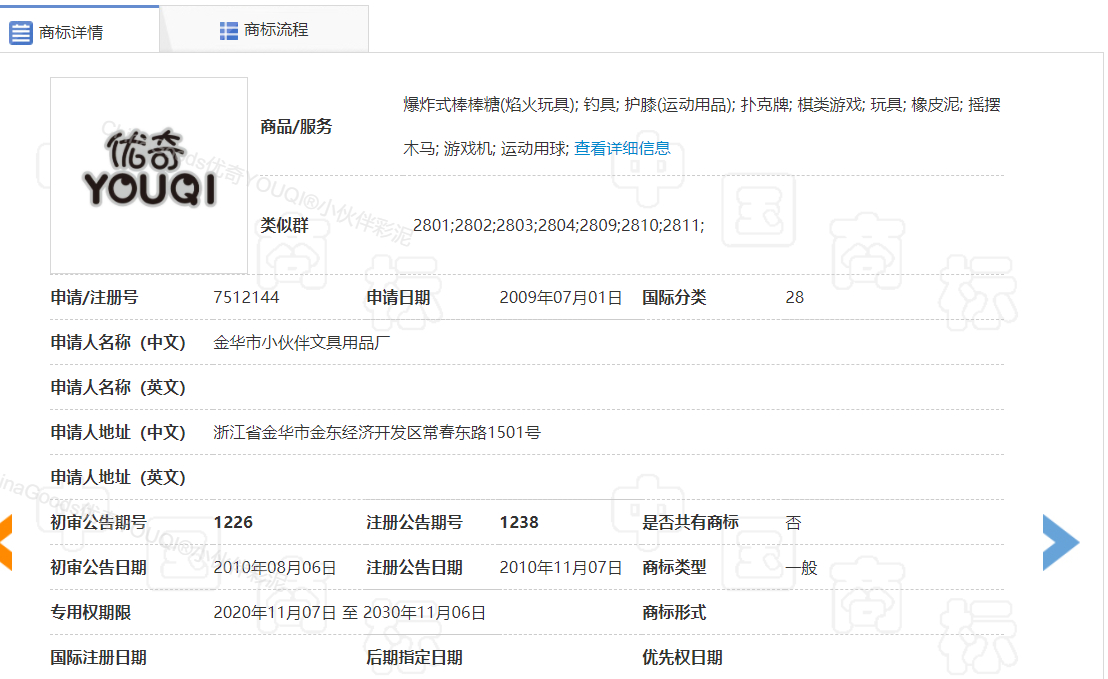The height and width of the screenshot is (679, 1108).
Task: Click the 国际分类 label
Action: coord(674,297)
